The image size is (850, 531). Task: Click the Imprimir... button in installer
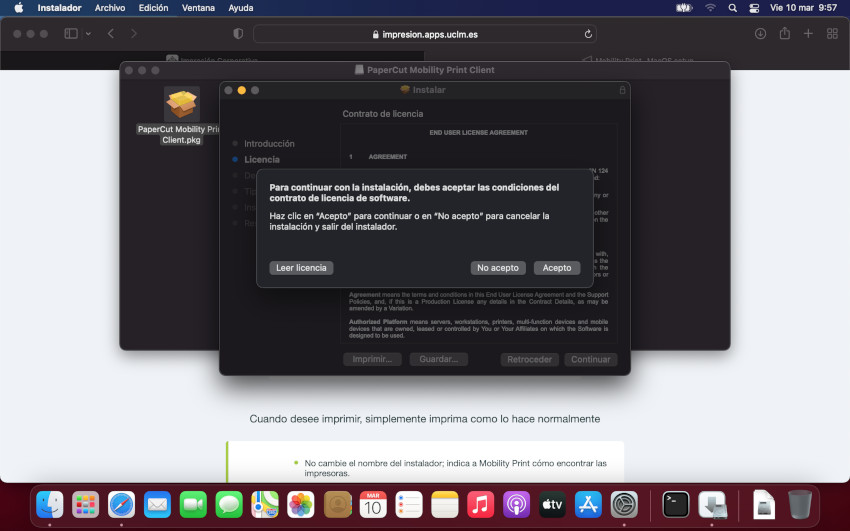coord(372,359)
